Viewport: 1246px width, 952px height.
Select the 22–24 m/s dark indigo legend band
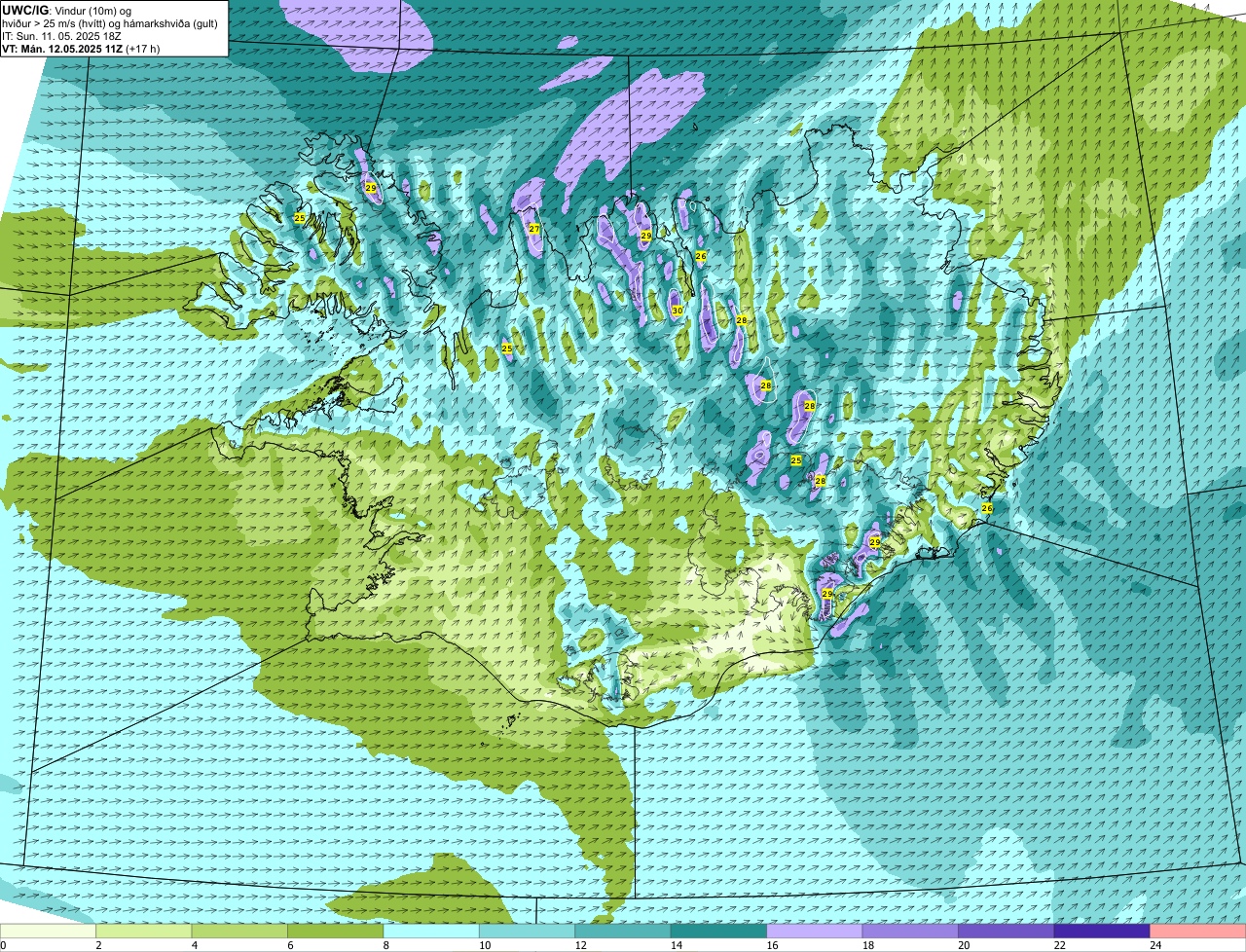[x=1103, y=931]
